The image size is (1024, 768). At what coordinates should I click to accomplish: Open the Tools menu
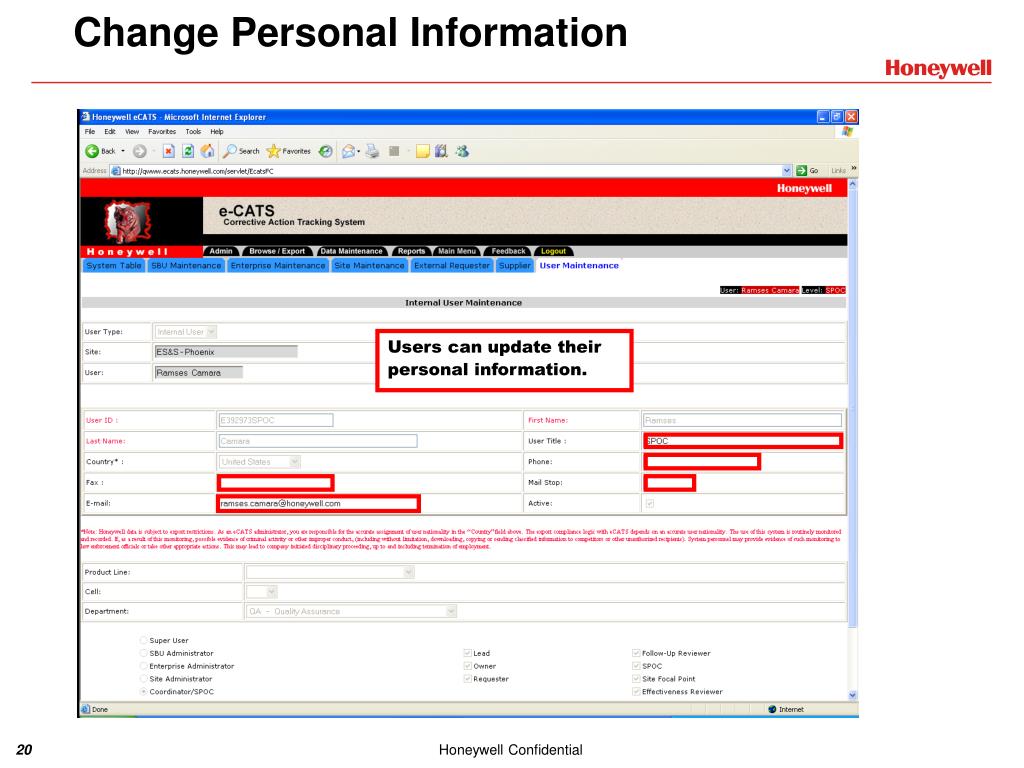point(193,132)
